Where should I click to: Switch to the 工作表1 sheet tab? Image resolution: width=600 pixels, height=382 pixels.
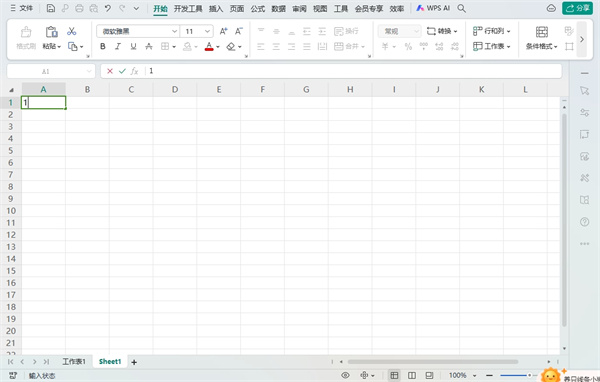pos(74,361)
